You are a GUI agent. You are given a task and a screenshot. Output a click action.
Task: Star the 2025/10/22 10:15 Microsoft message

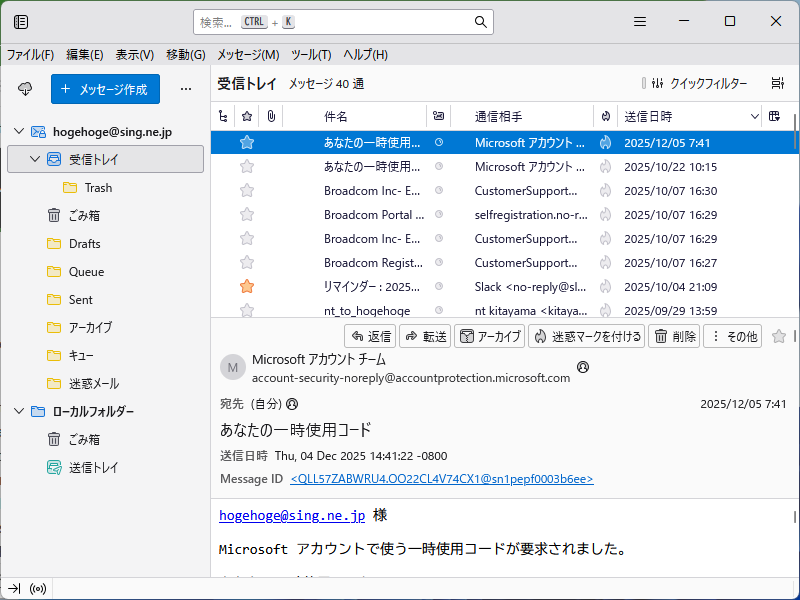pos(247,166)
